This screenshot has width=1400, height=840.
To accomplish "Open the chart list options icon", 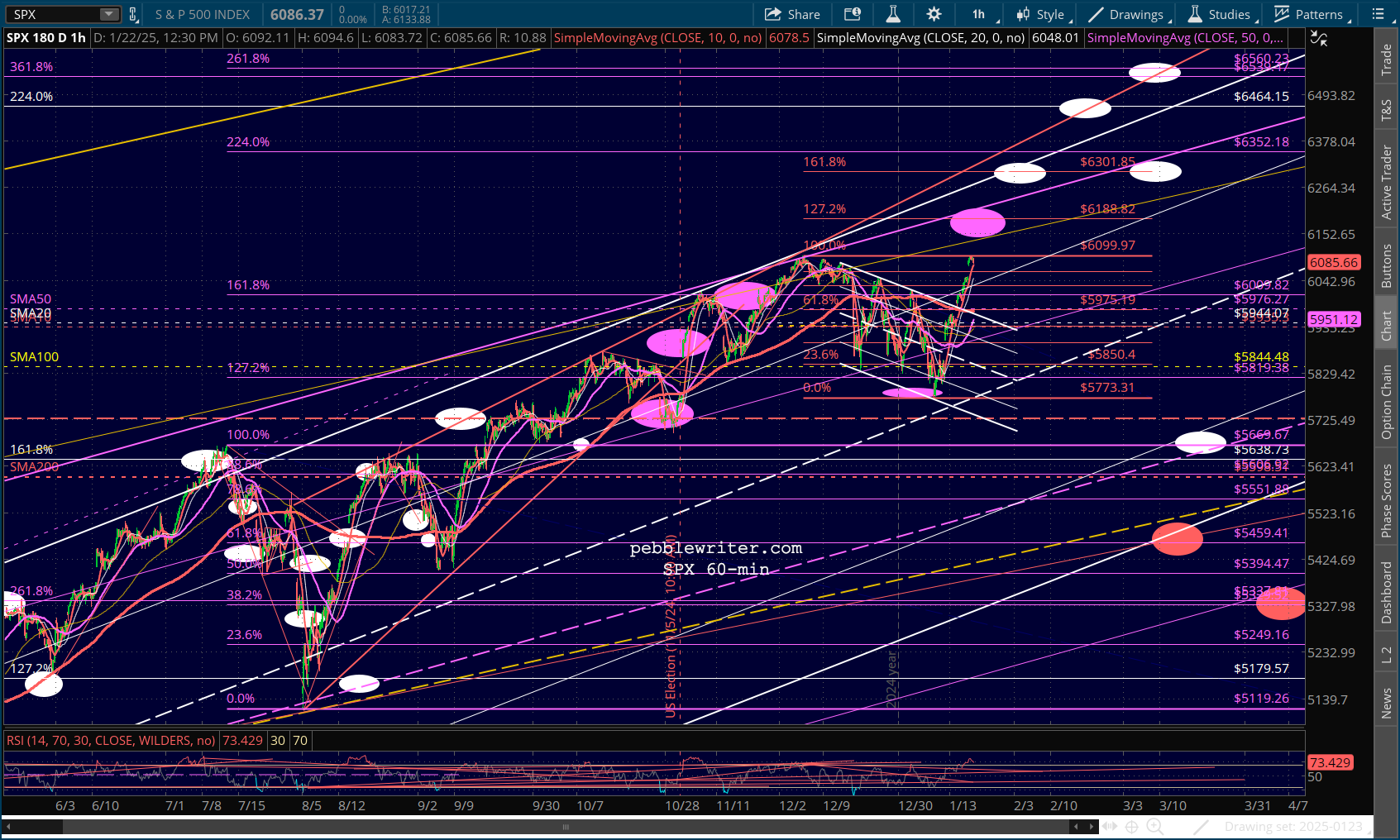I will pyautogui.click(x=1378, y=14).
